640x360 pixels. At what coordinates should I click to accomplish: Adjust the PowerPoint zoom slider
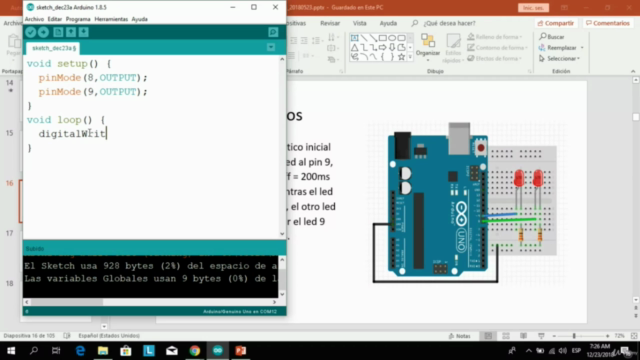click(574, 336)
